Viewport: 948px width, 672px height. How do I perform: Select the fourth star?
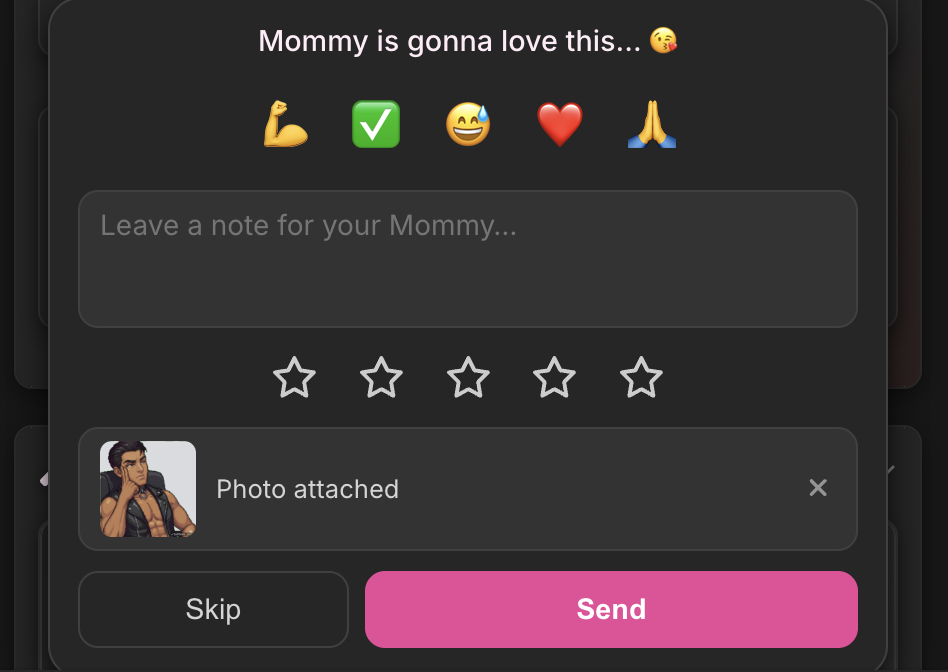[554, 378]
